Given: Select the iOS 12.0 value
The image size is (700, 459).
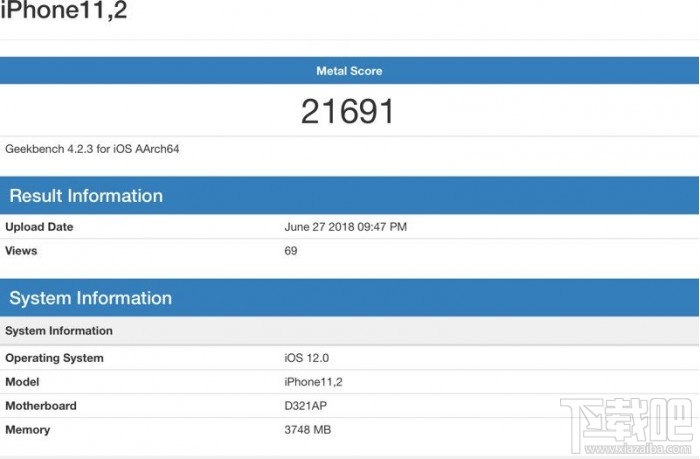Looking at the screenshot, I should click(x=307, y=358).
